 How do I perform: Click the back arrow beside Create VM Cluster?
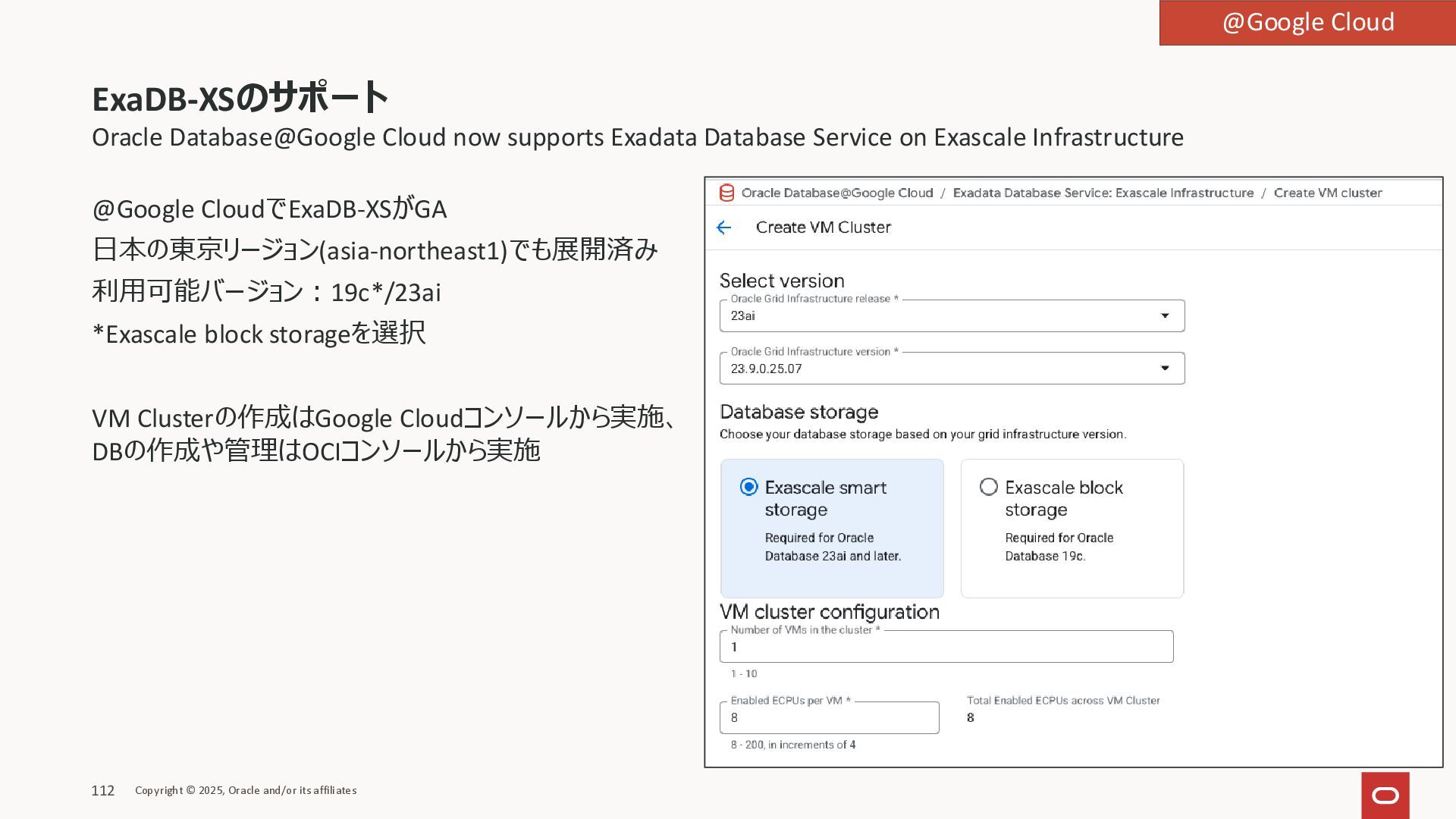click(x=723, y=227)
